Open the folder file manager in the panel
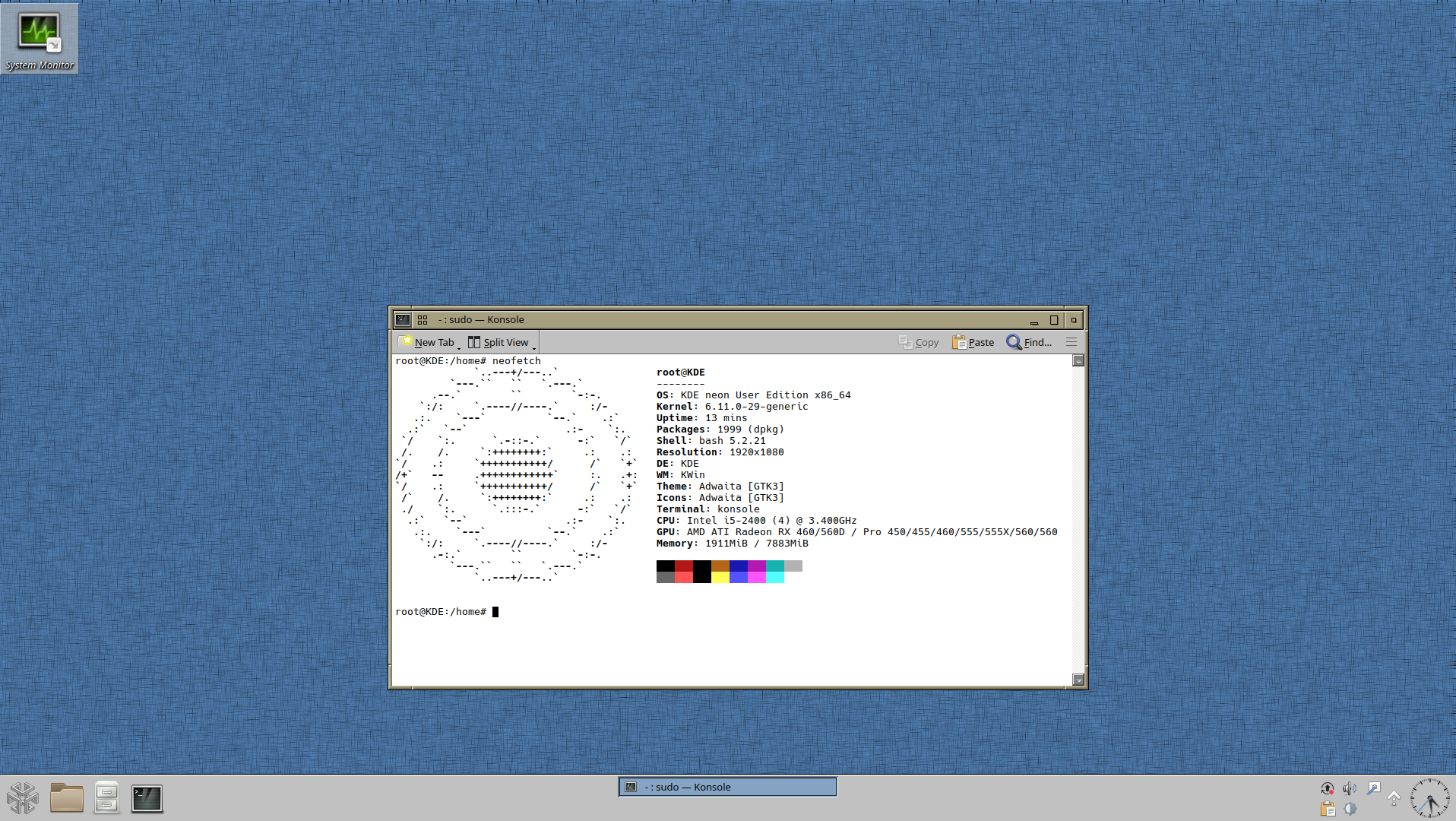1456x821 pixels. [x=67, y=798]
